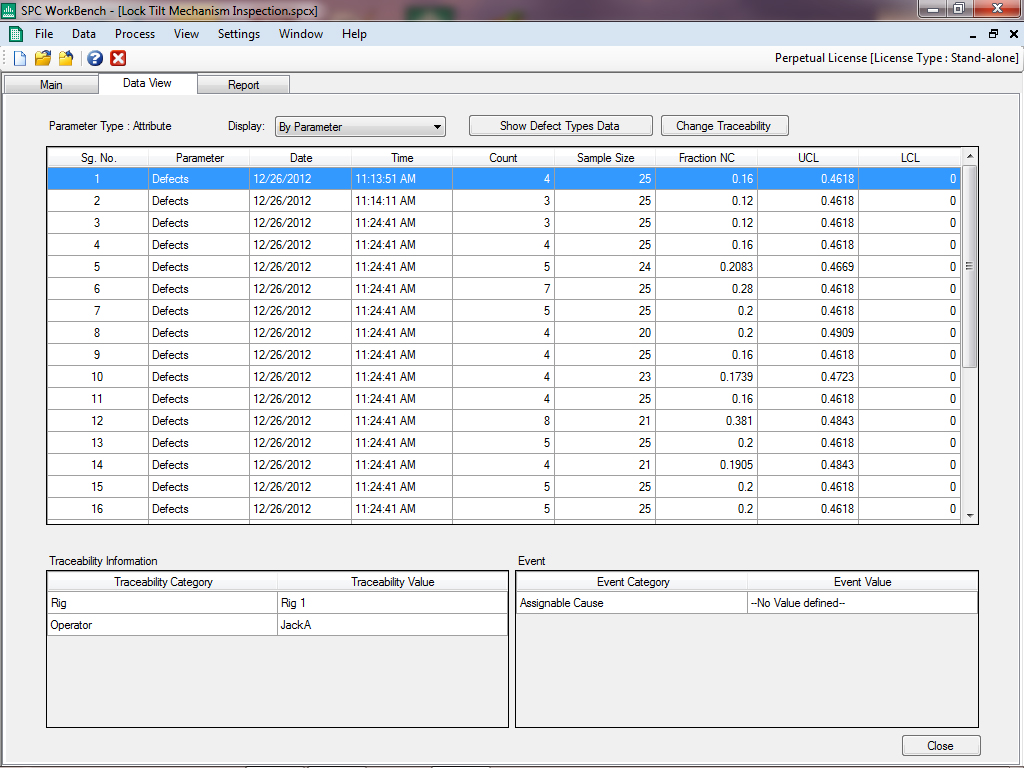The height and width of the screenshot is (768, 1024).
Task: Switch to the Report tab
Action: pyautogui.click(x=244, y=85)
